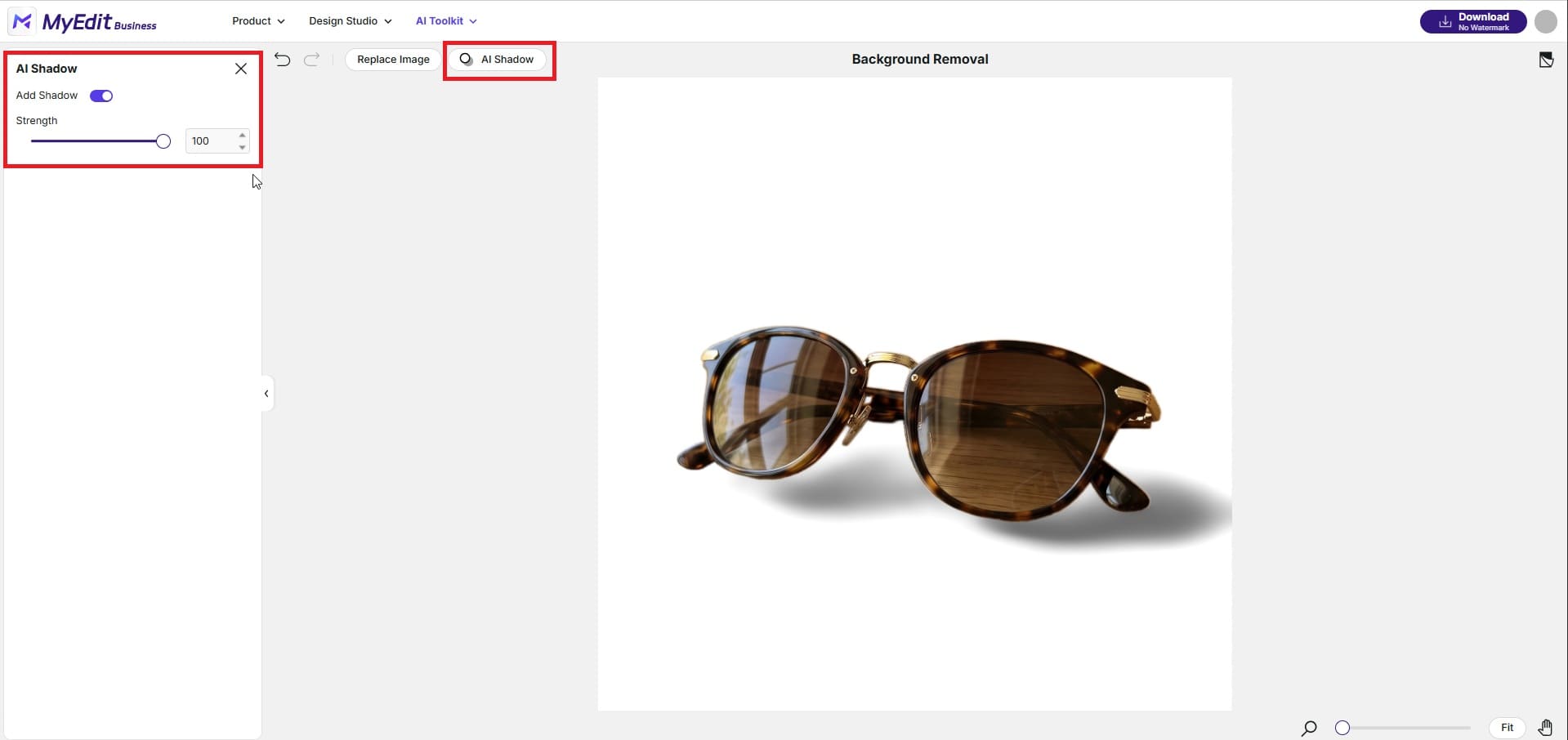
Task: Increase strength with the stepper up arrow
Action: click(x=241, y=135)
